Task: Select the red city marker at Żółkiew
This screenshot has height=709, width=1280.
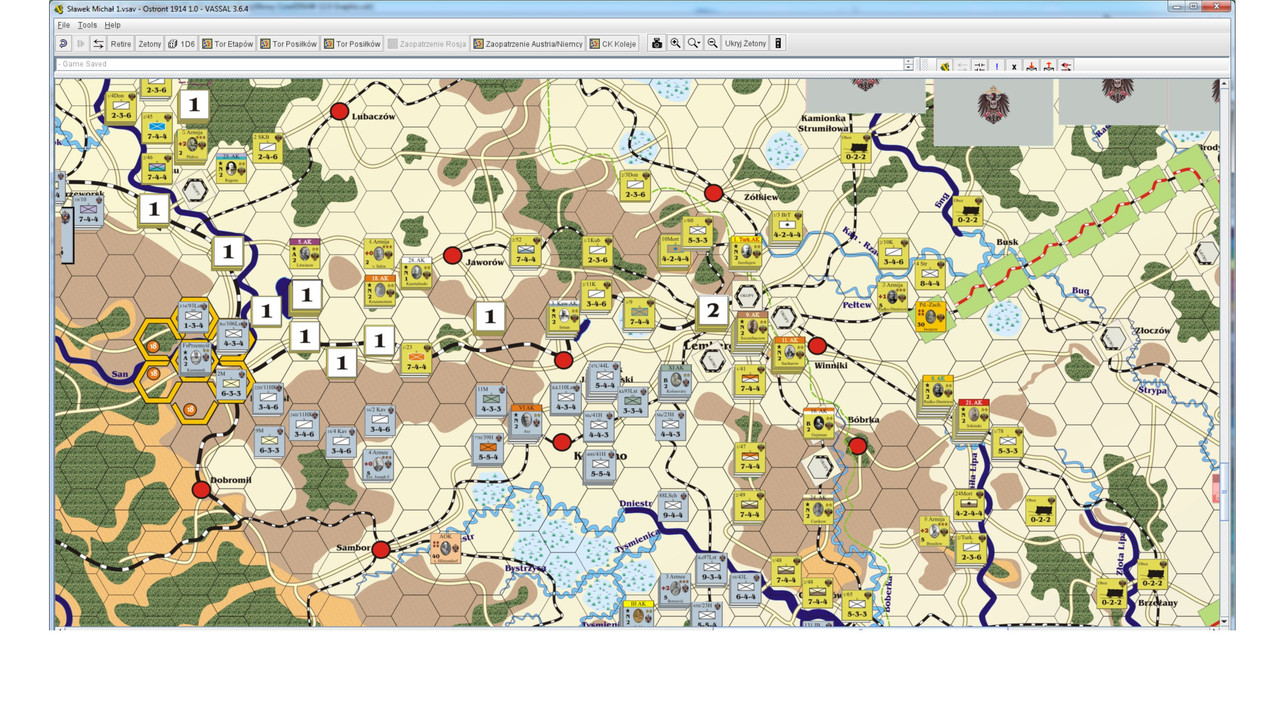Action: [713, 192]
